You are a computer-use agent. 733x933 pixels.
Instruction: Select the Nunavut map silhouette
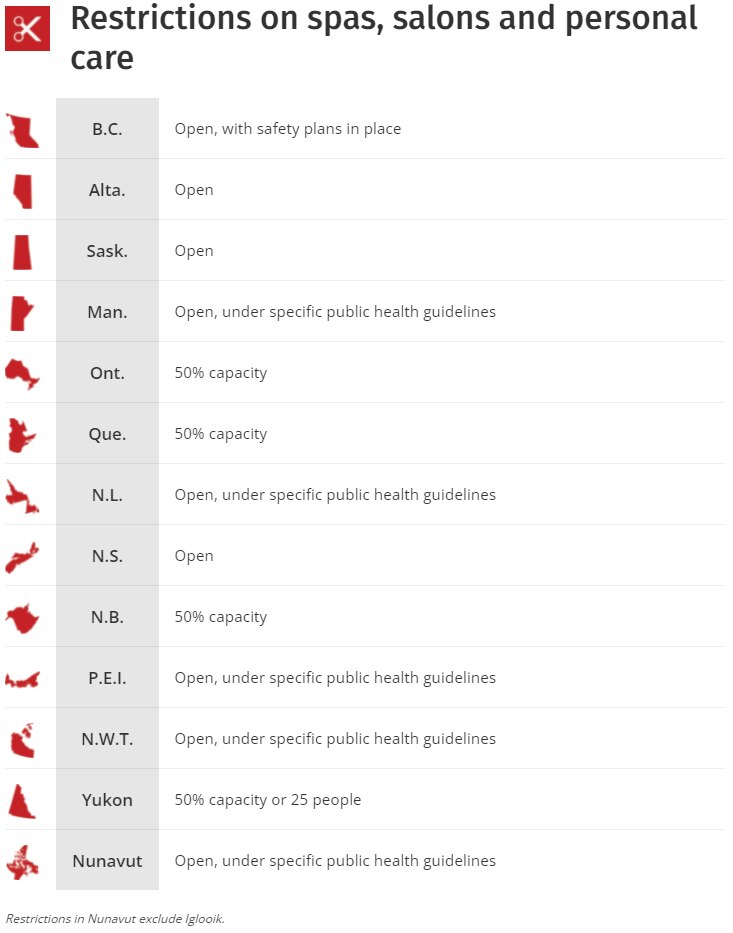tap(22, 862)
